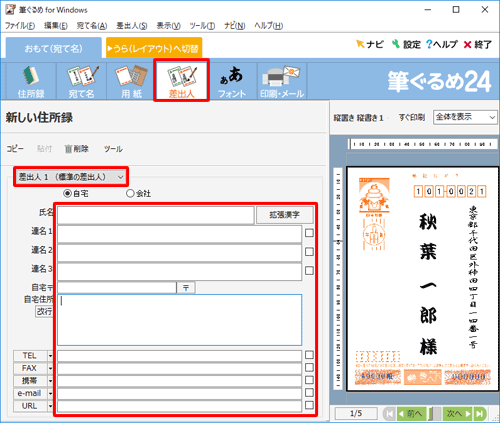Open the ヘルプ question mark icon
This screenshot has height=423, width=500.
click(x=442, y=44)
